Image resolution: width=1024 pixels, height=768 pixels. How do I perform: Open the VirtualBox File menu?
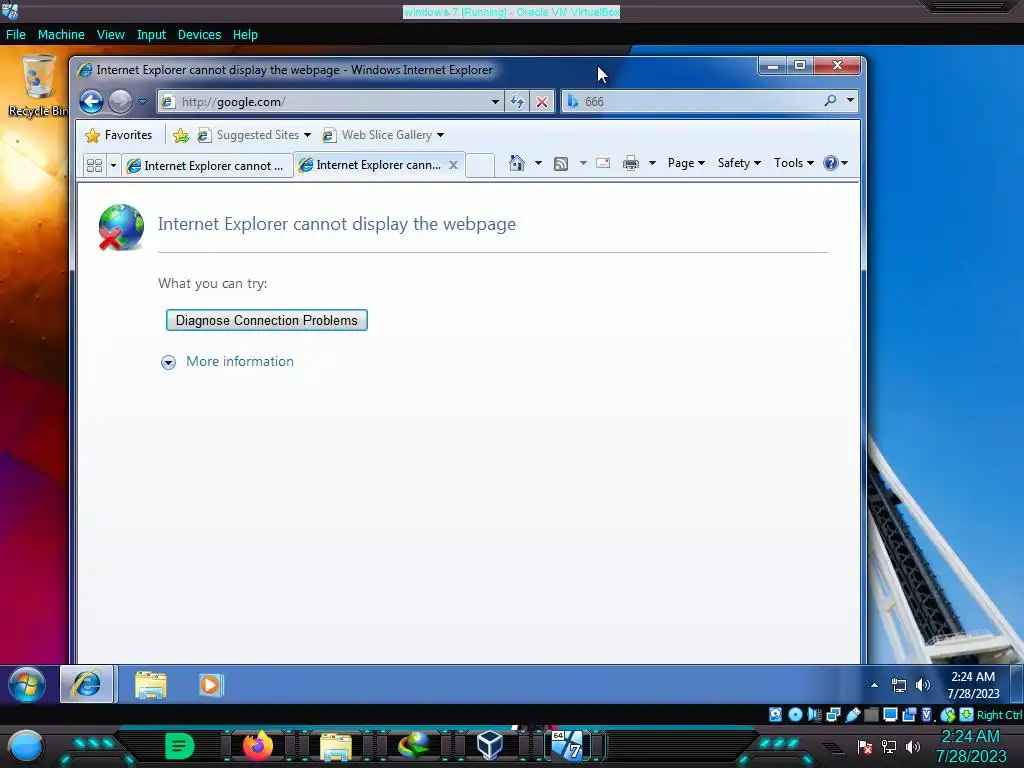pos(16,35)
